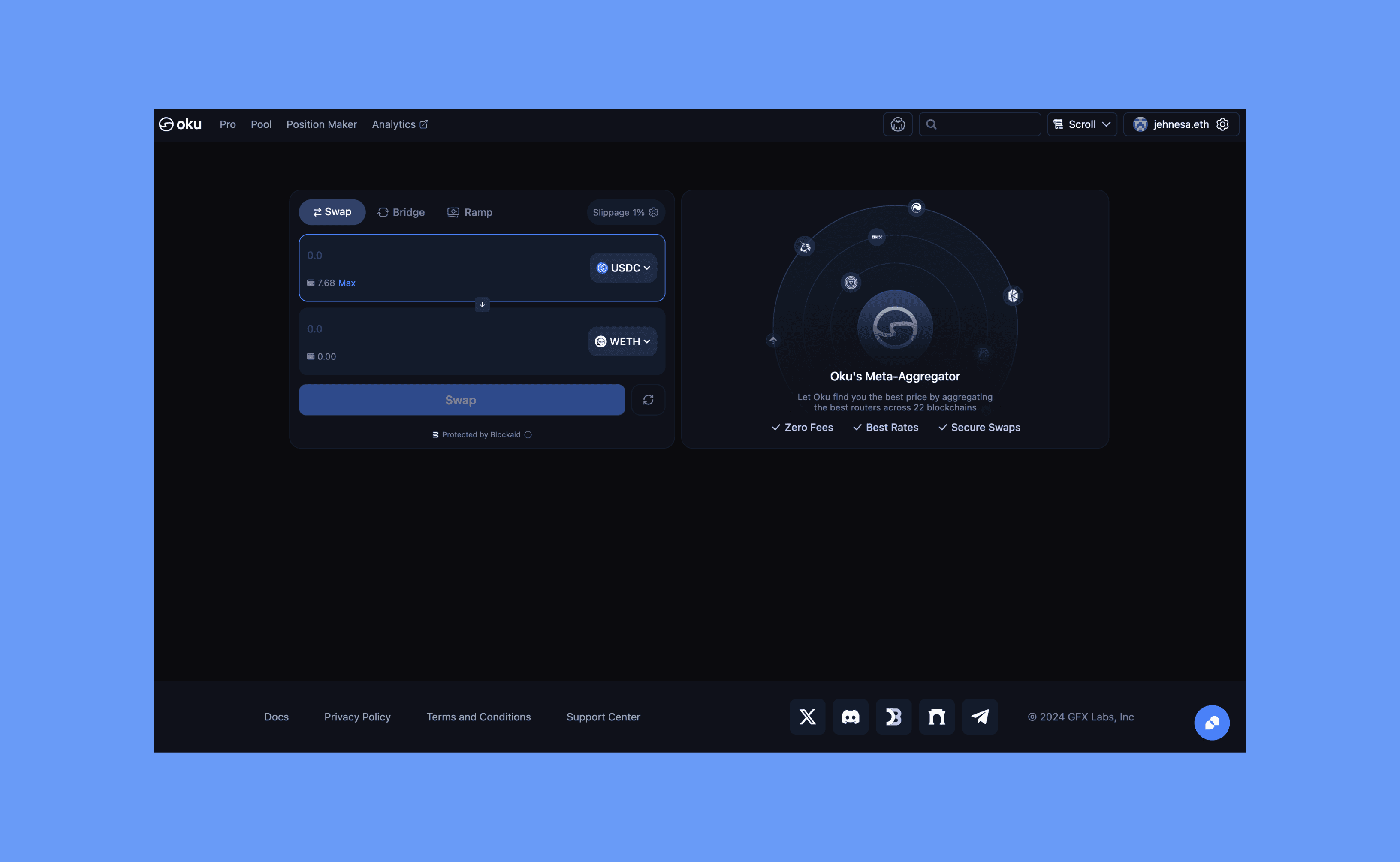Open the slippage settings gear icon
The width and height of the screenshot is (1400, 862).
pos(654,212)
